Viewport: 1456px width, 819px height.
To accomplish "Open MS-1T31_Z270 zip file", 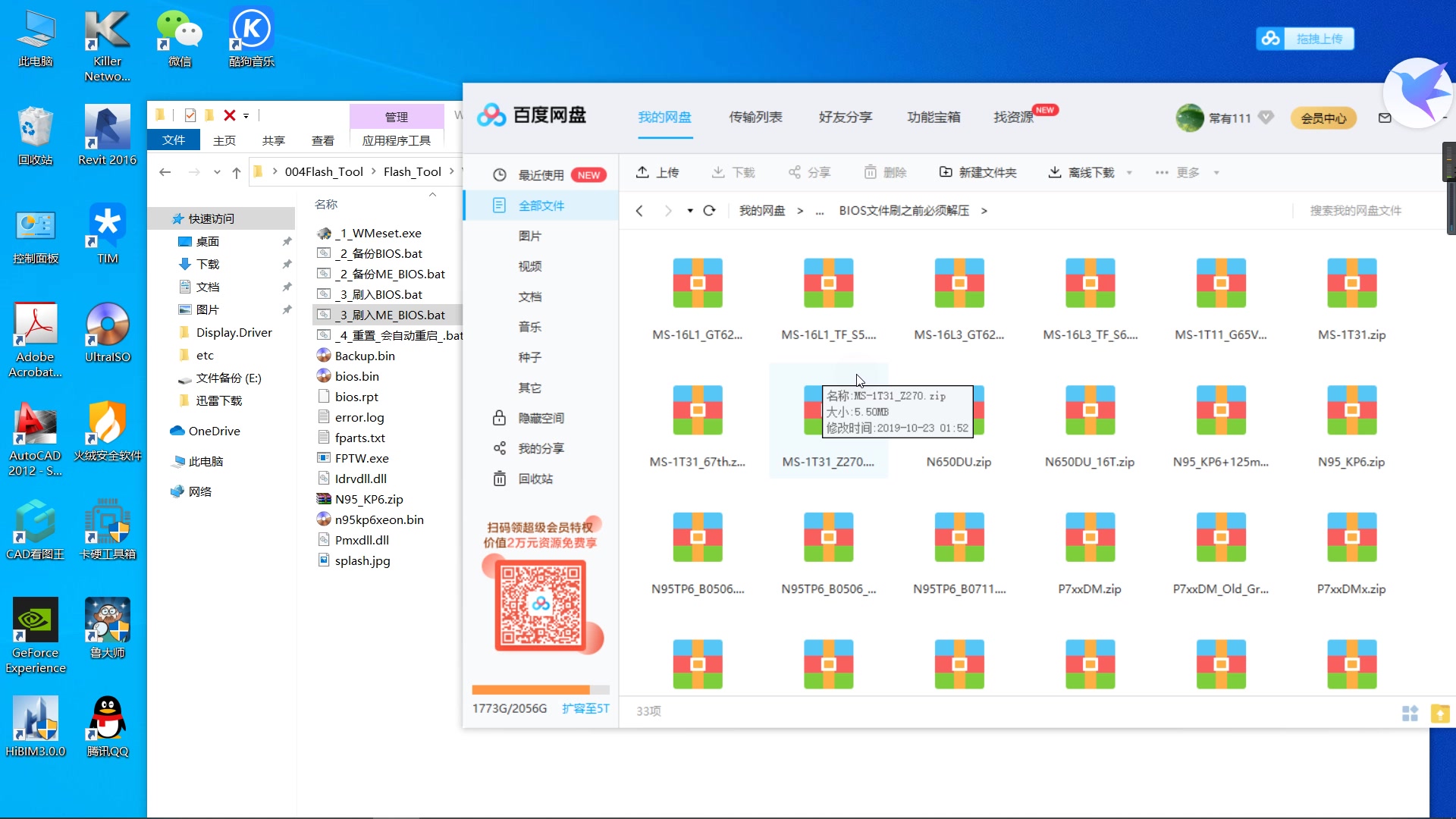I will tap(828, 410).
